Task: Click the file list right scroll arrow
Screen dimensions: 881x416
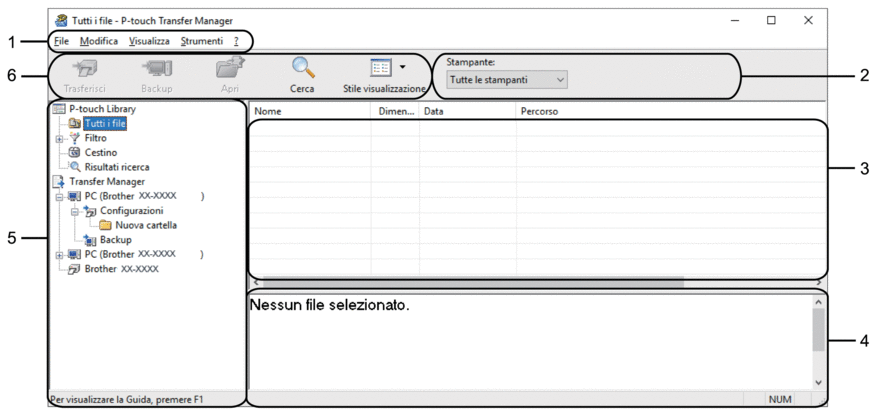Action: [819, 282]
